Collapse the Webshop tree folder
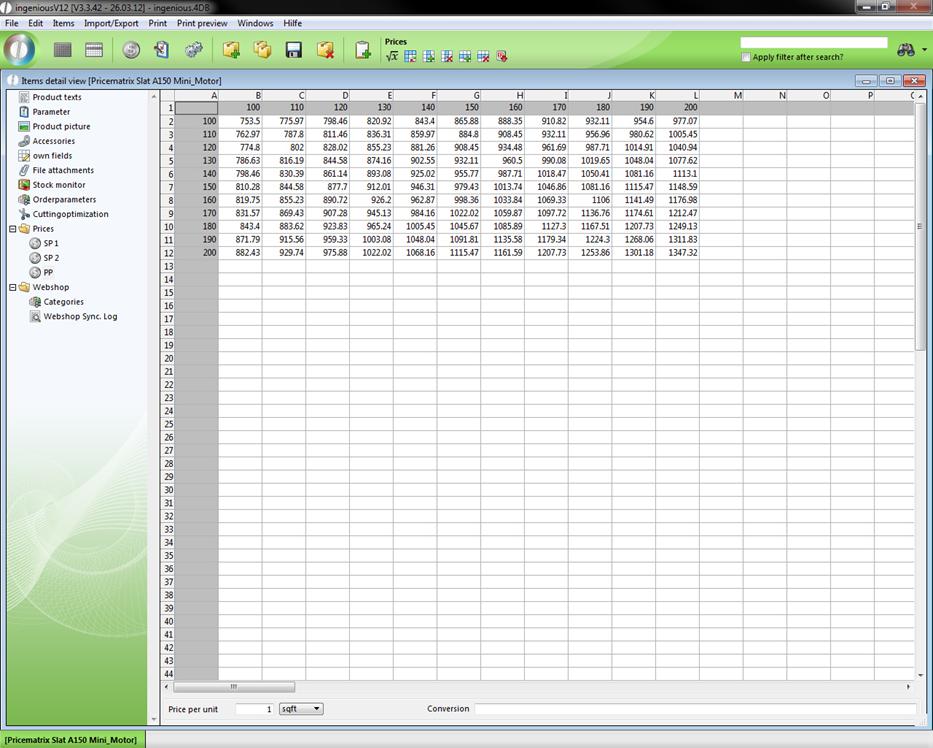Image resolution: width=933 pixels, height=748 pixels. 12,287
